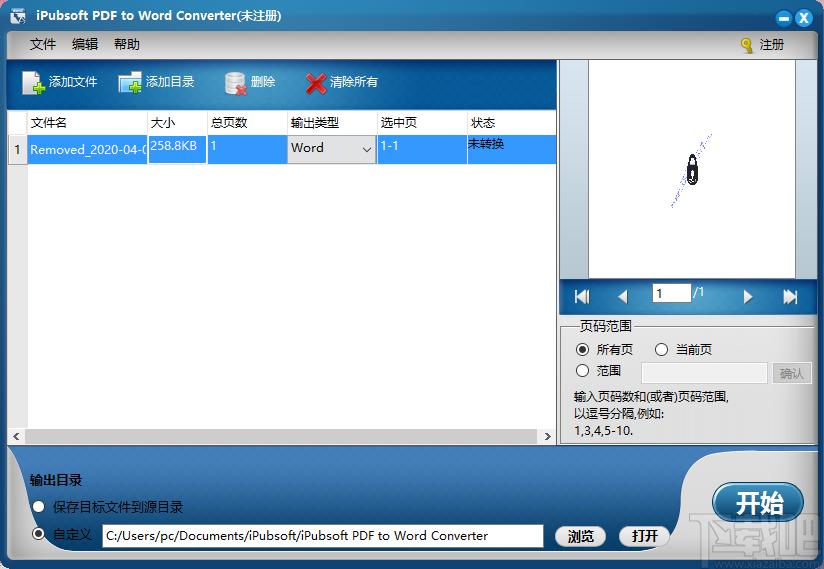Click the Browse (浏览) button

(x=580, y=536)
